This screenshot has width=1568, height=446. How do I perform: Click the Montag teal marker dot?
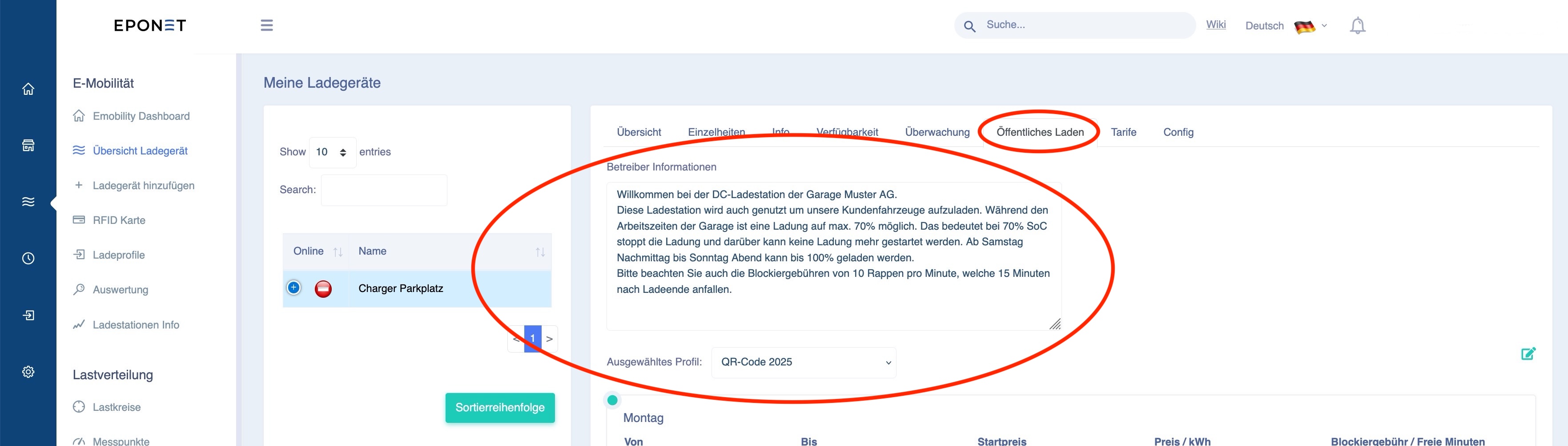click(612, 400)
